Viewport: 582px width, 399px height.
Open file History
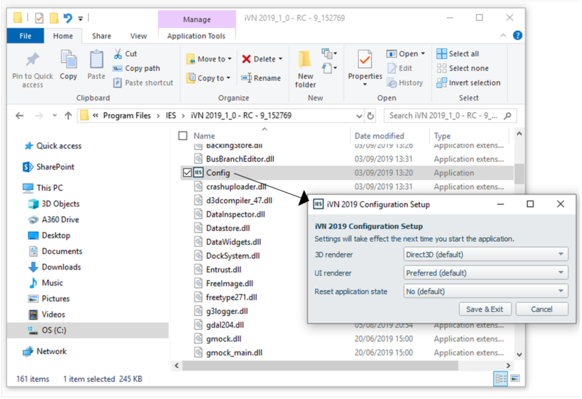click(x=405, y=83)
